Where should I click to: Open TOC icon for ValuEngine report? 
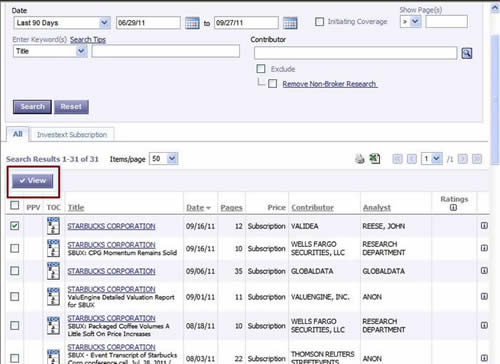[x=53, y=297]
